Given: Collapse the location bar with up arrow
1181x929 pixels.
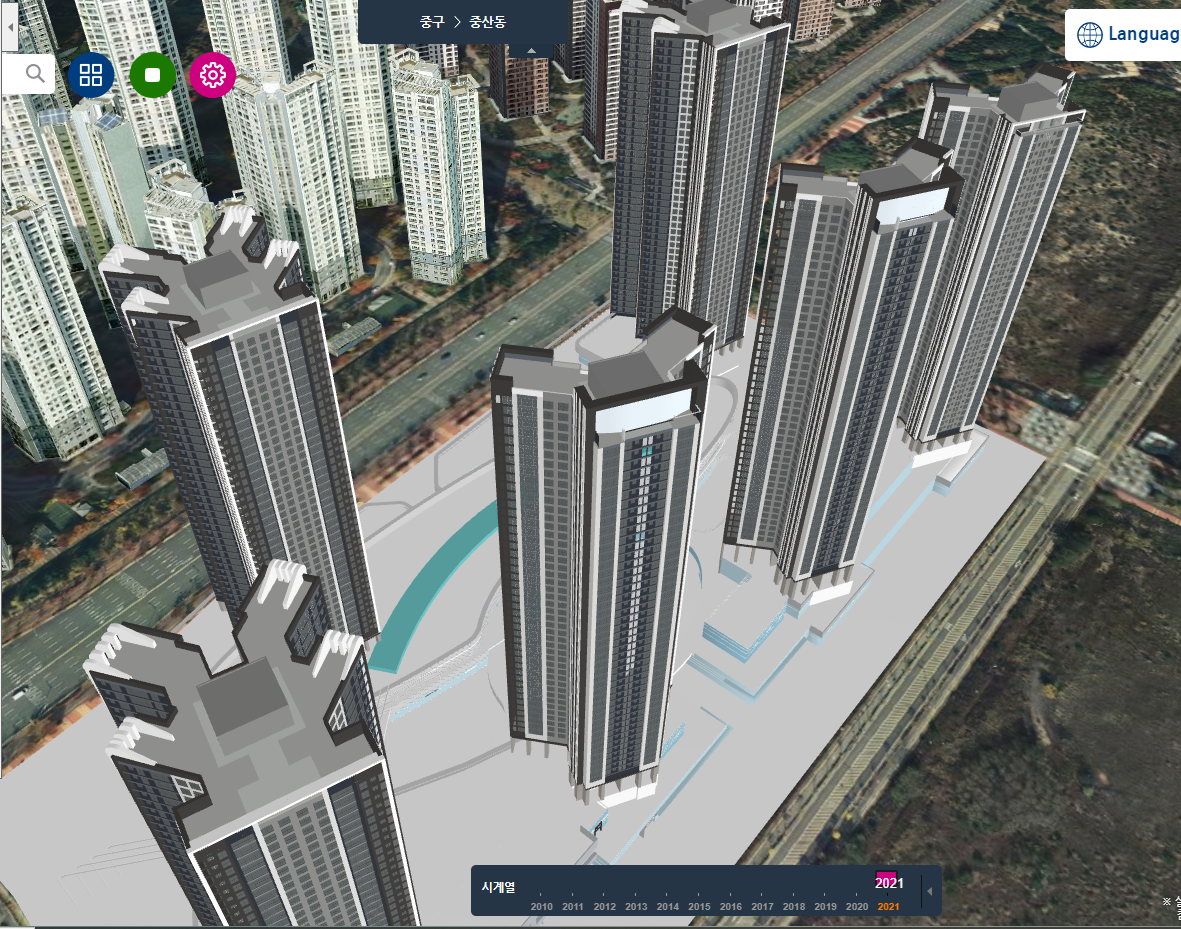Looking at the screenshot, I should click(x=532, y=50).
